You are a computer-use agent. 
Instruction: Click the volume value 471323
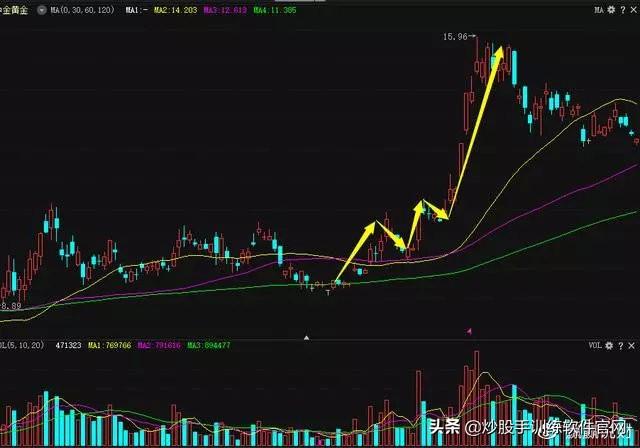[68, 345]
